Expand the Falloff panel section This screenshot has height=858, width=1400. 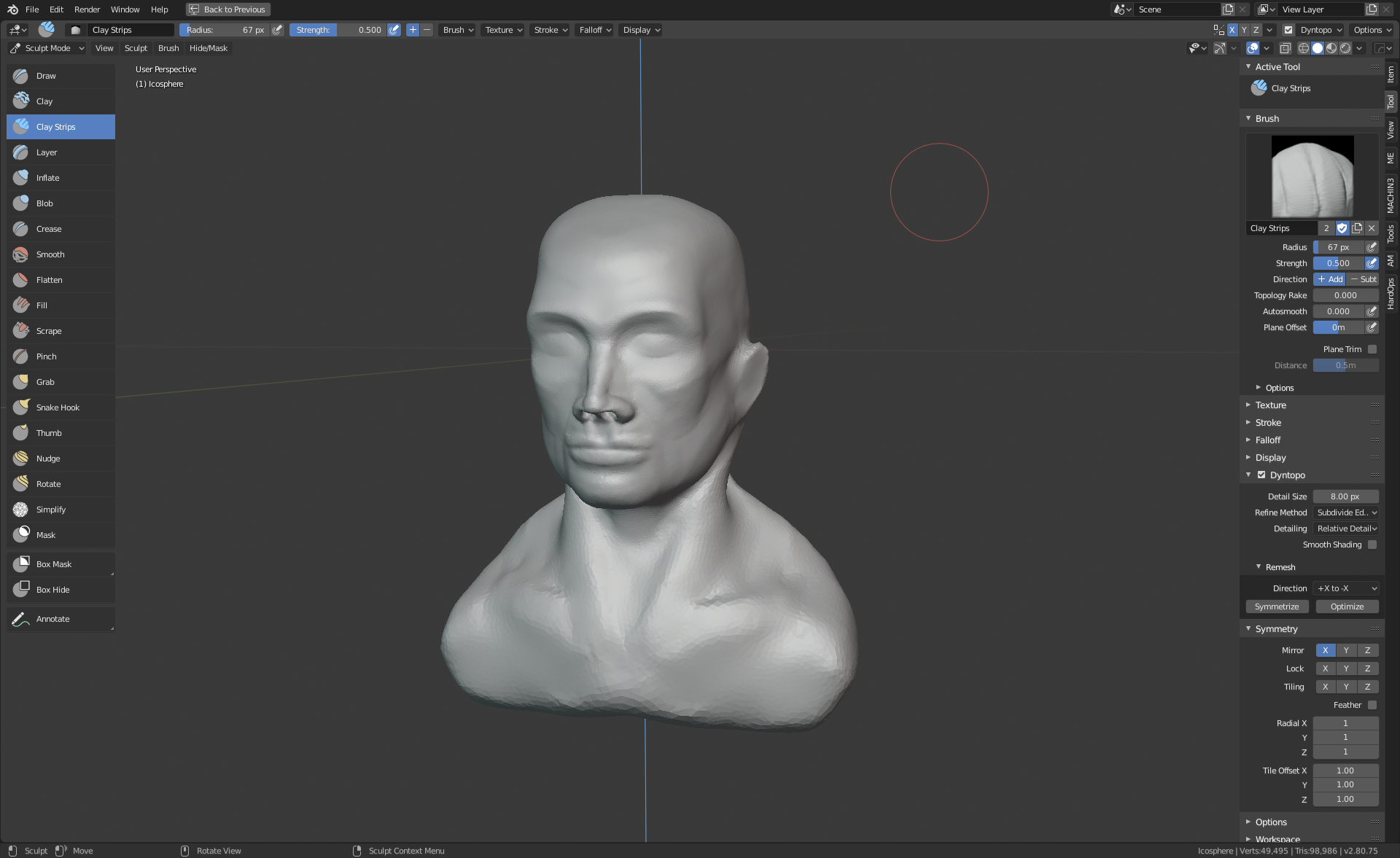1267,440
